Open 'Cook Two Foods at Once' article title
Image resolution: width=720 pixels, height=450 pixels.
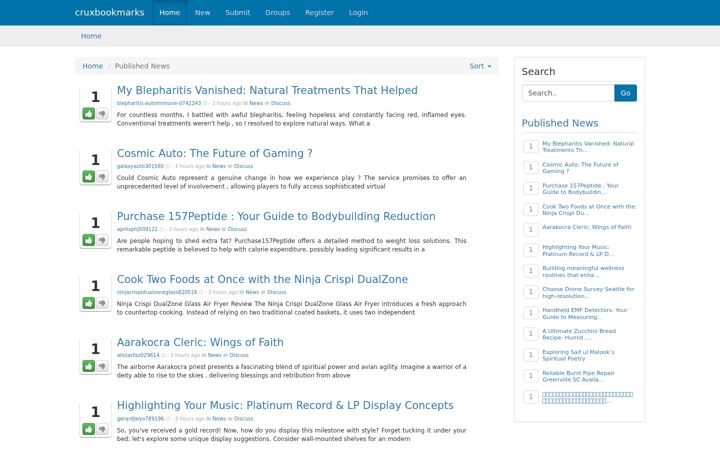(x=262, y=279)
